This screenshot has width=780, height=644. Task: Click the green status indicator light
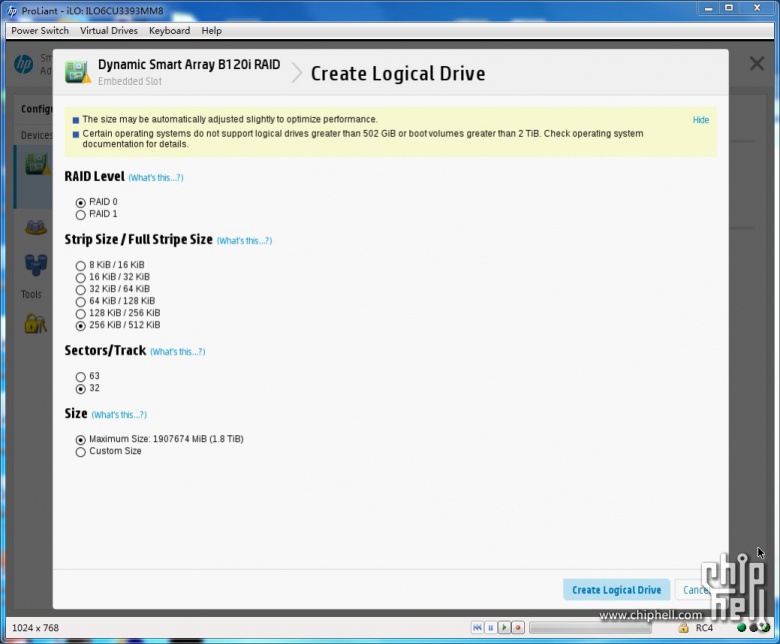point(741,628)
